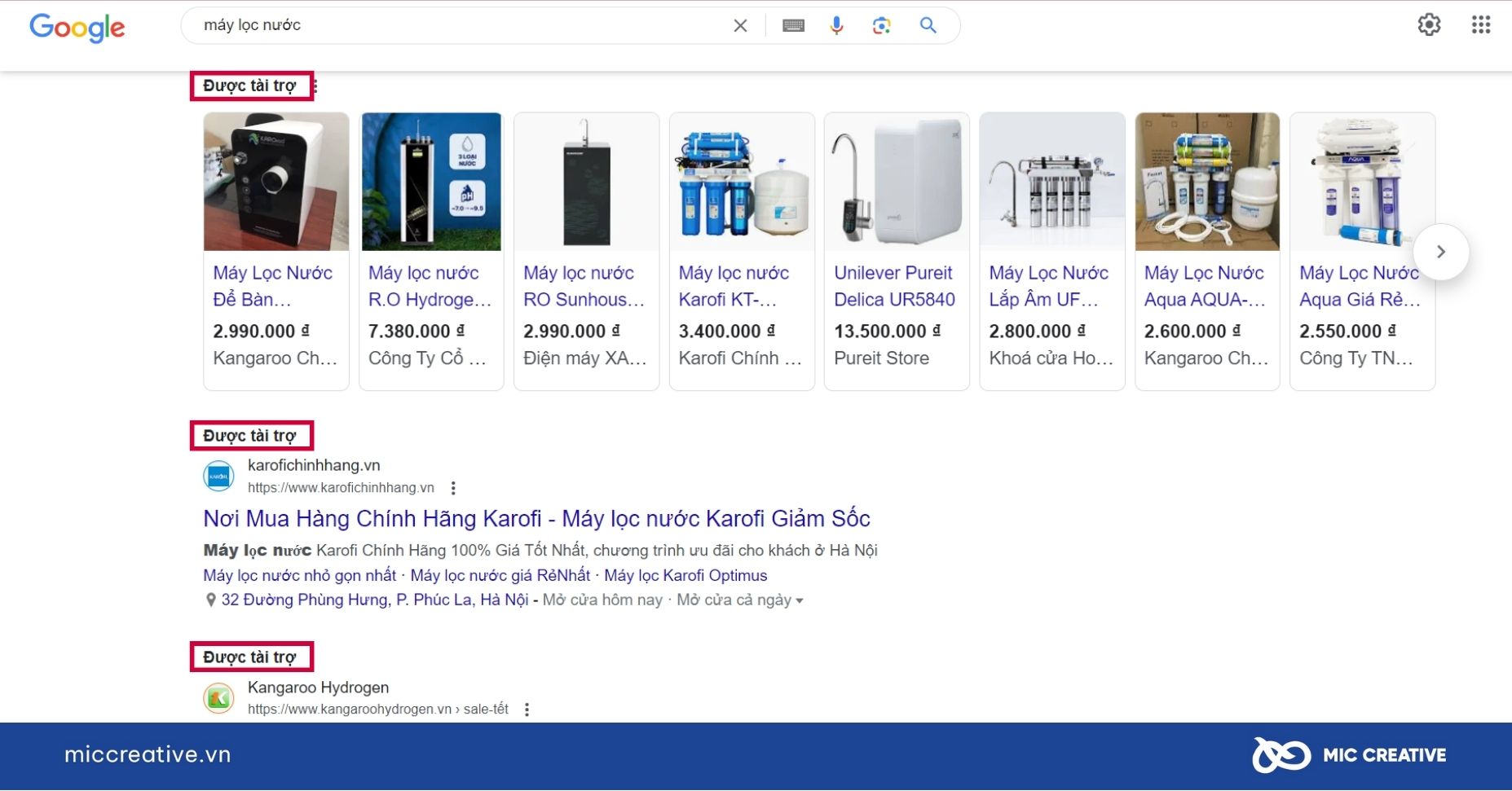Click the 'Khoá cửa Ho…' seller name
The width and height of the screenshot is (1512, 791).
coord(1051,358)
